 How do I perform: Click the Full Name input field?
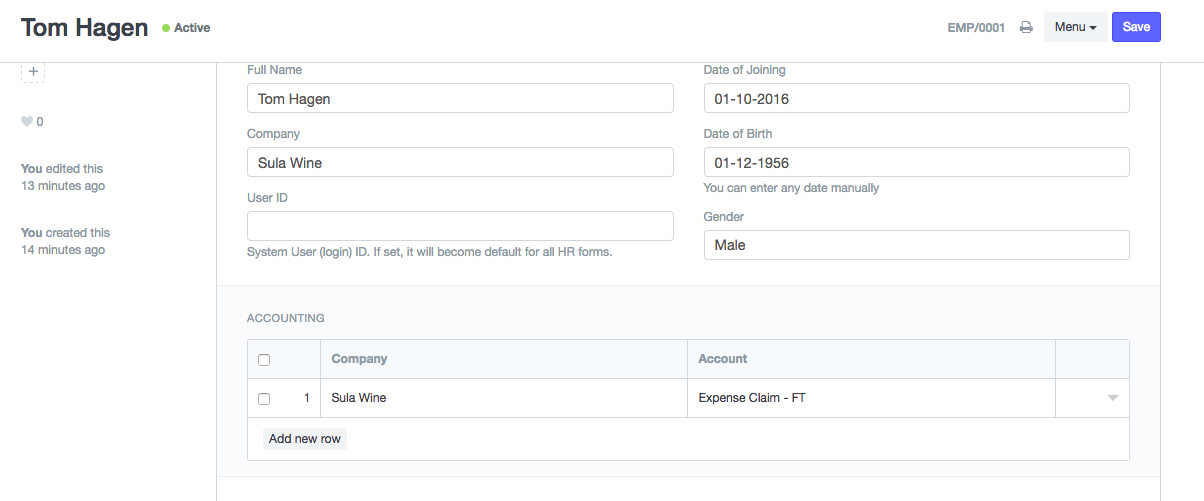click(460, 98)
